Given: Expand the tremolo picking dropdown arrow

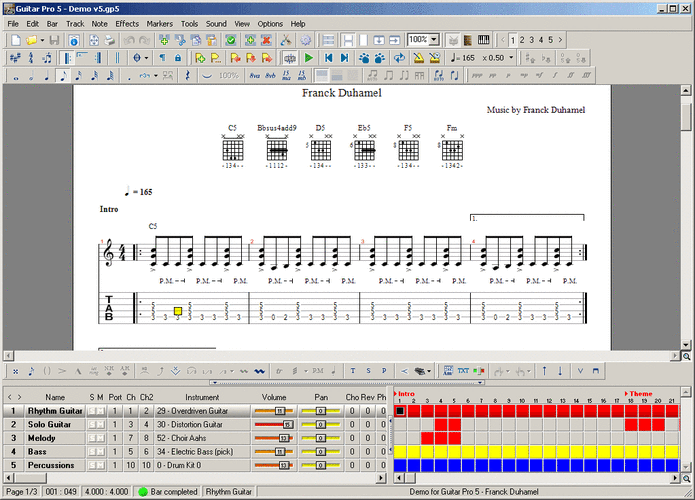Looking at the screenshot, I should point(305,371).
